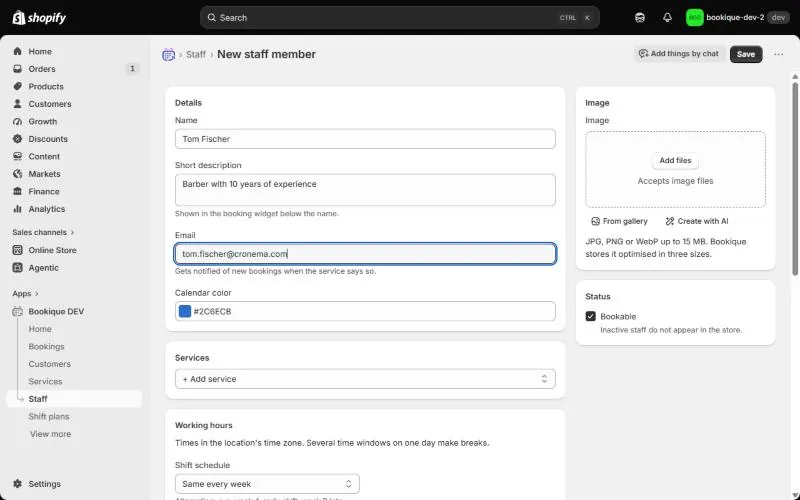Open the Add service combo box

365,379
